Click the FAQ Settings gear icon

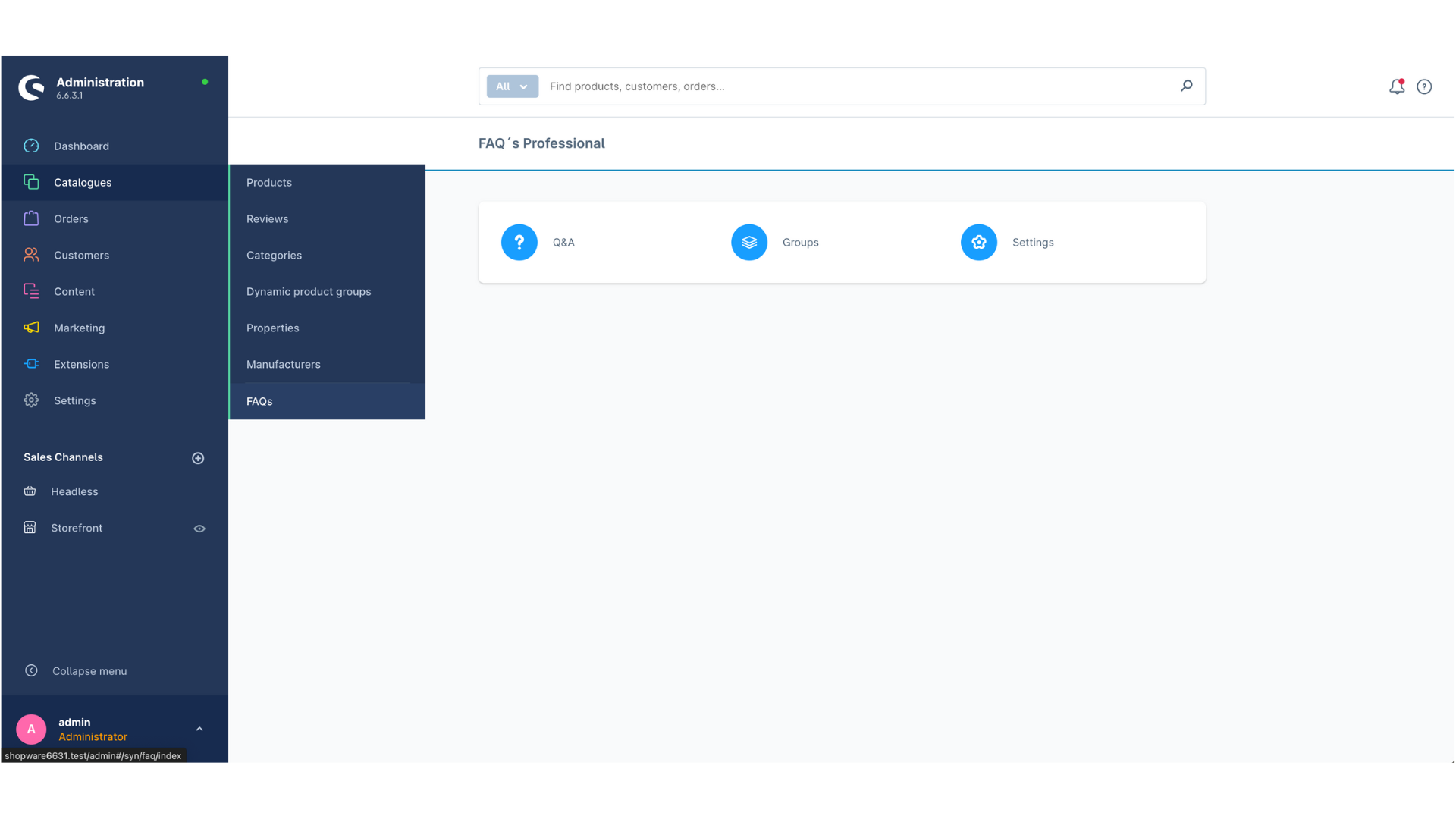tap(978, 243)
